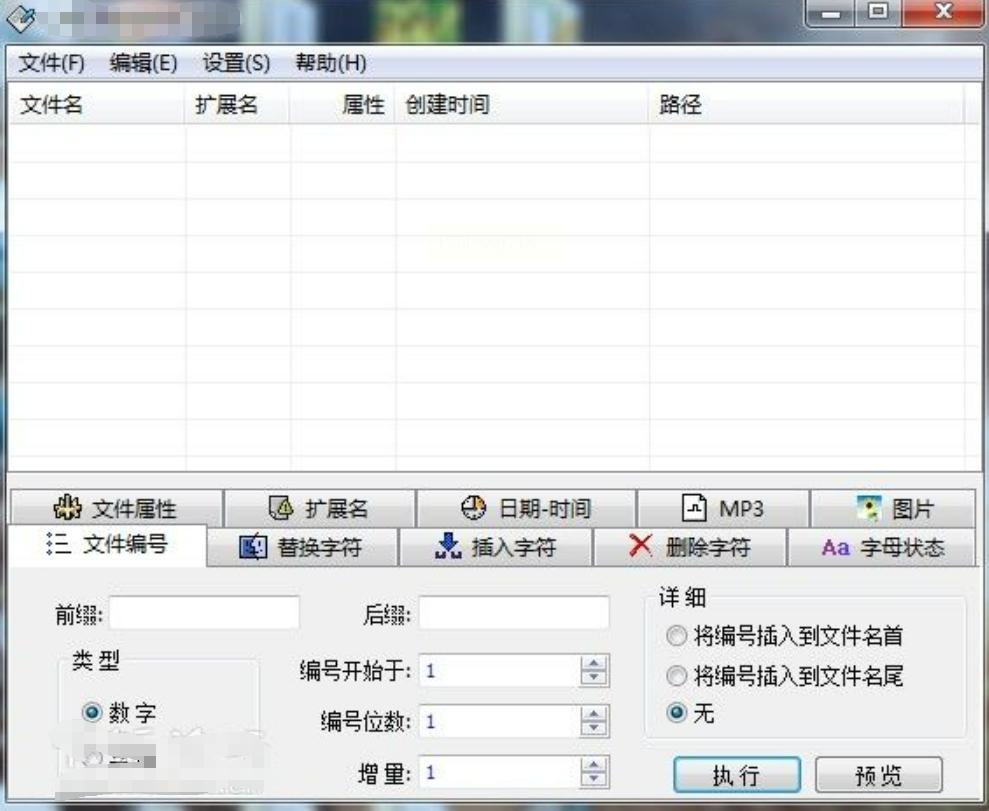This screenshot has width=989, height=811.
Task: Choose 将编号插入到文件名首 radio option
Action: click(676, 635)
